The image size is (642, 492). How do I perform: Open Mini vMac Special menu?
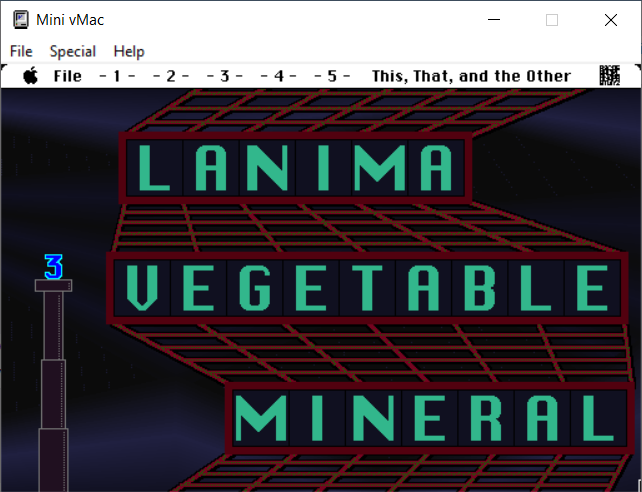click(72, 52)
